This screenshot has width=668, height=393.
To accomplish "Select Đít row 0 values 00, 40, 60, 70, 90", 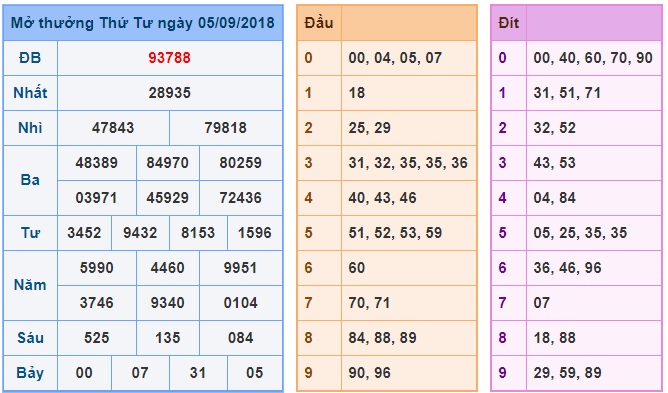I will (593, 58).
